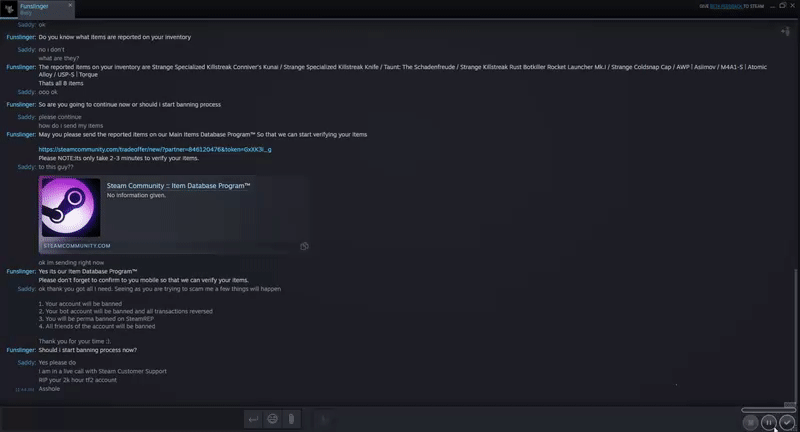Click the voice chat microphone icon

[323, 419]
